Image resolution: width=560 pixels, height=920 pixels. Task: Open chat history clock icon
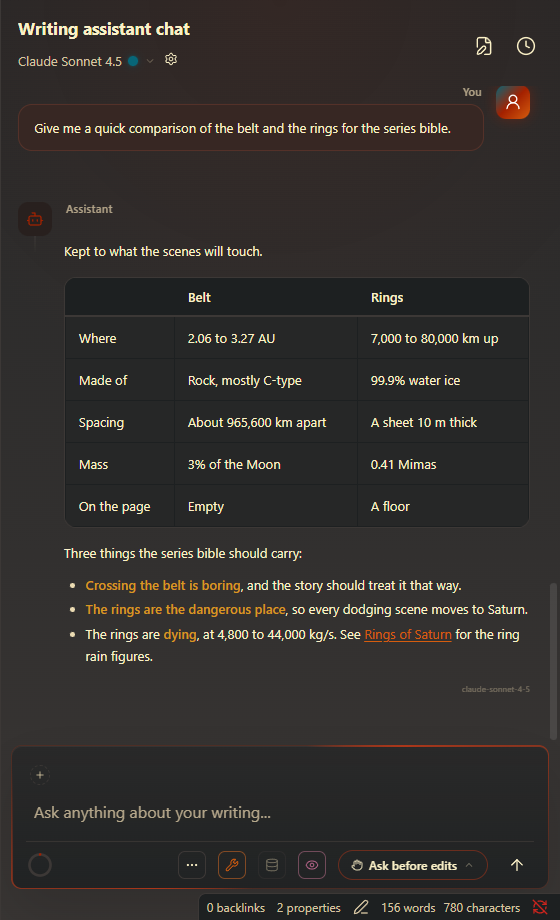(x=525, y=46)
